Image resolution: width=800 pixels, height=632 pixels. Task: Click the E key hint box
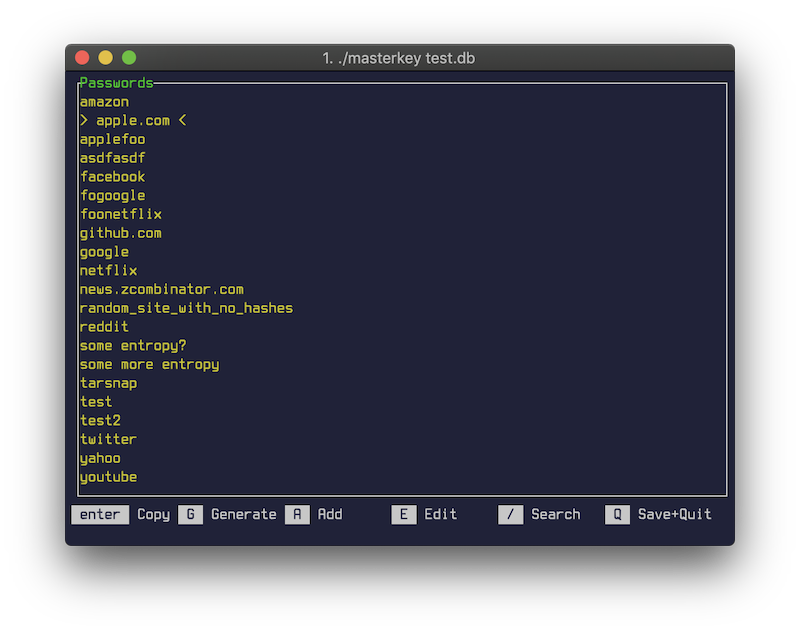pos(404,514)
